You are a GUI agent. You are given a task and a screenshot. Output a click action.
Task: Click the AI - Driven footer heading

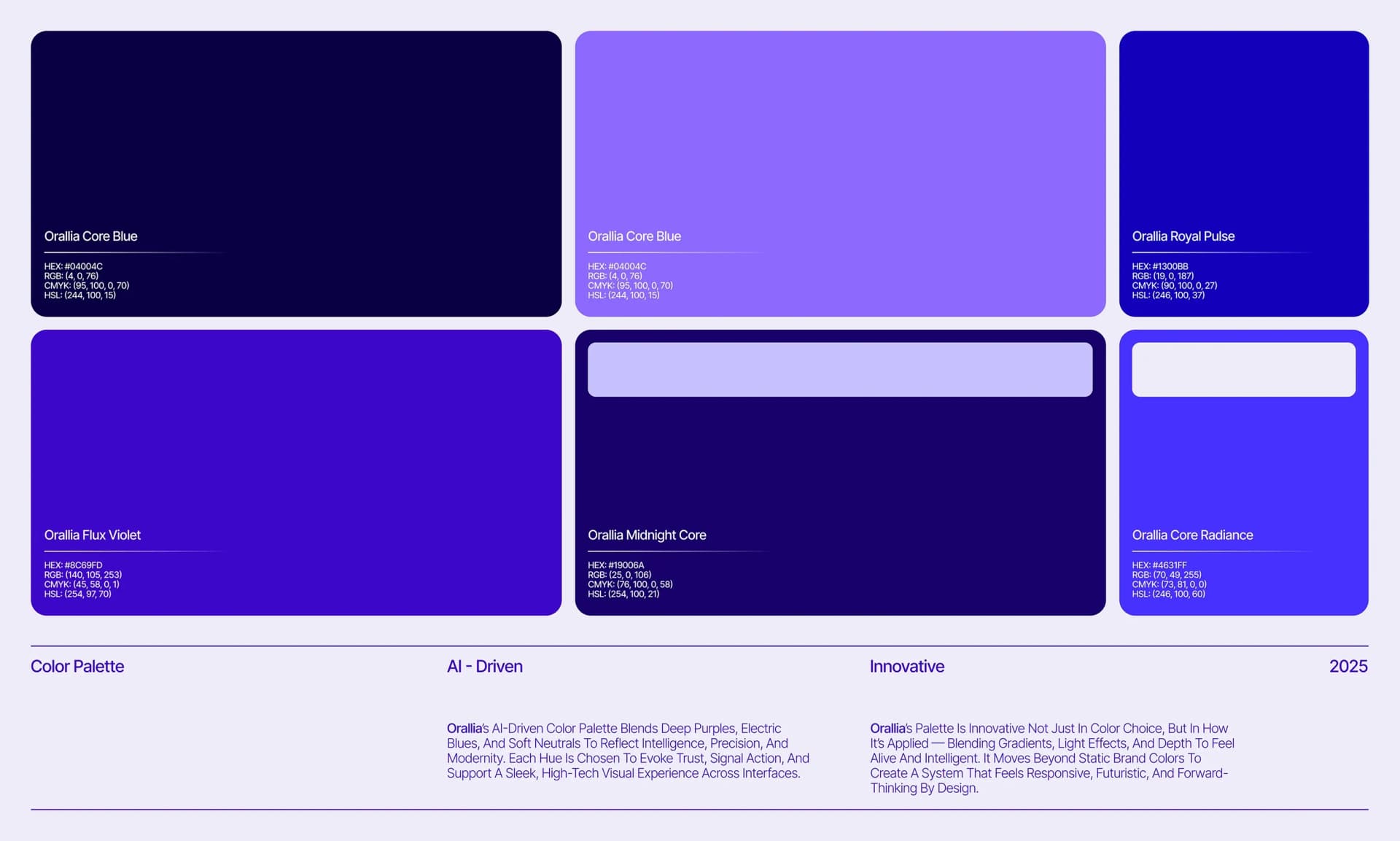pos(484,666)
